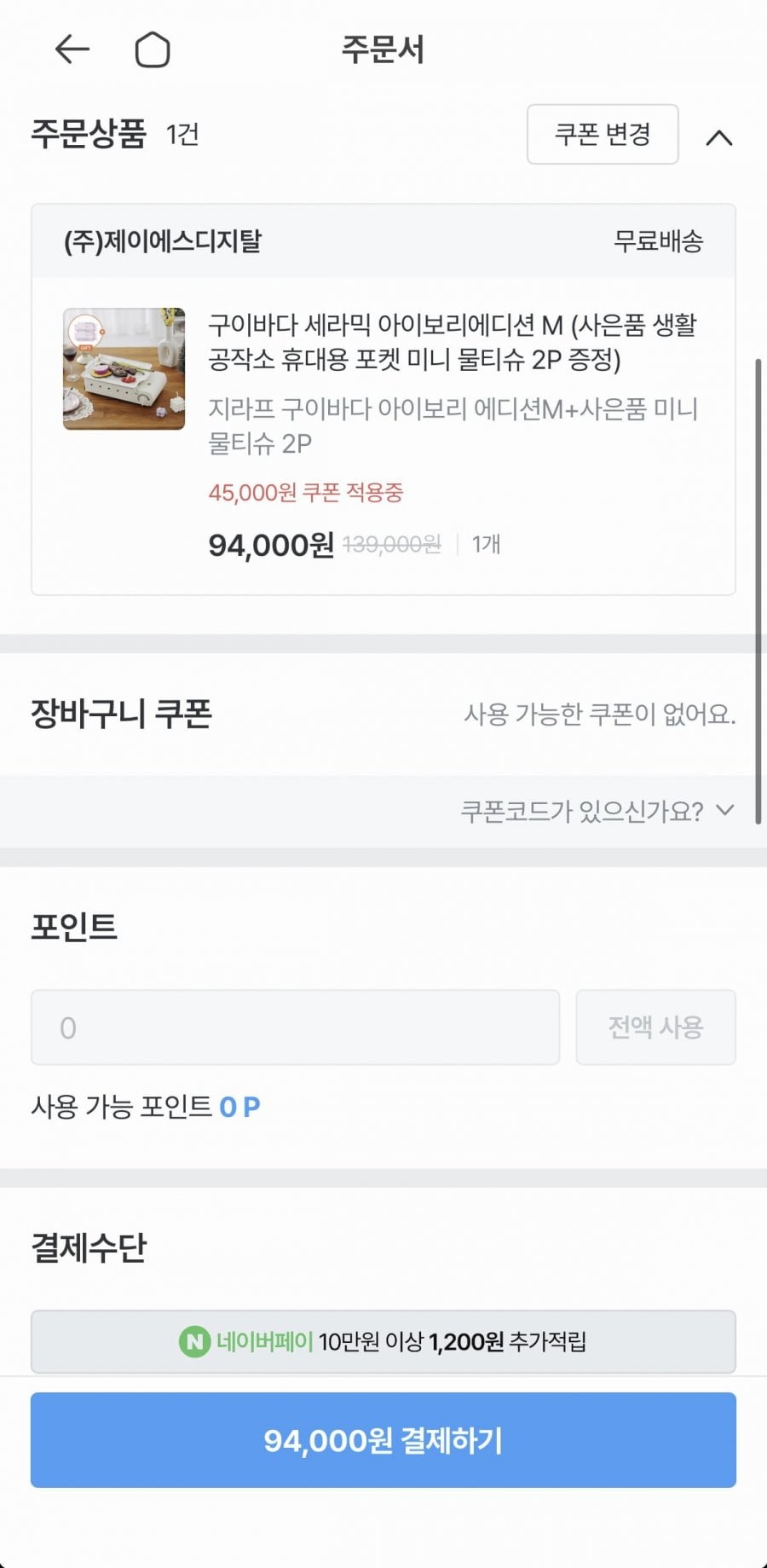Click the green Naver Pay N logo
The height and width of the screenshot is (1568, 767).
(194, 1342)
